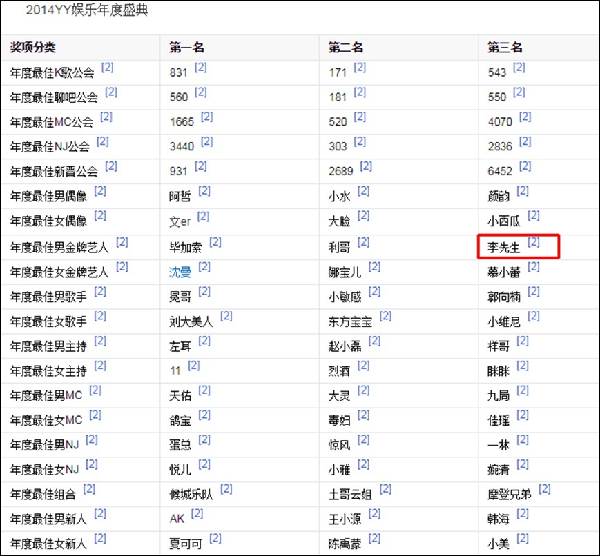Select the 第三名 column header
Screen dimensions: 600x556
click(505, 47)
